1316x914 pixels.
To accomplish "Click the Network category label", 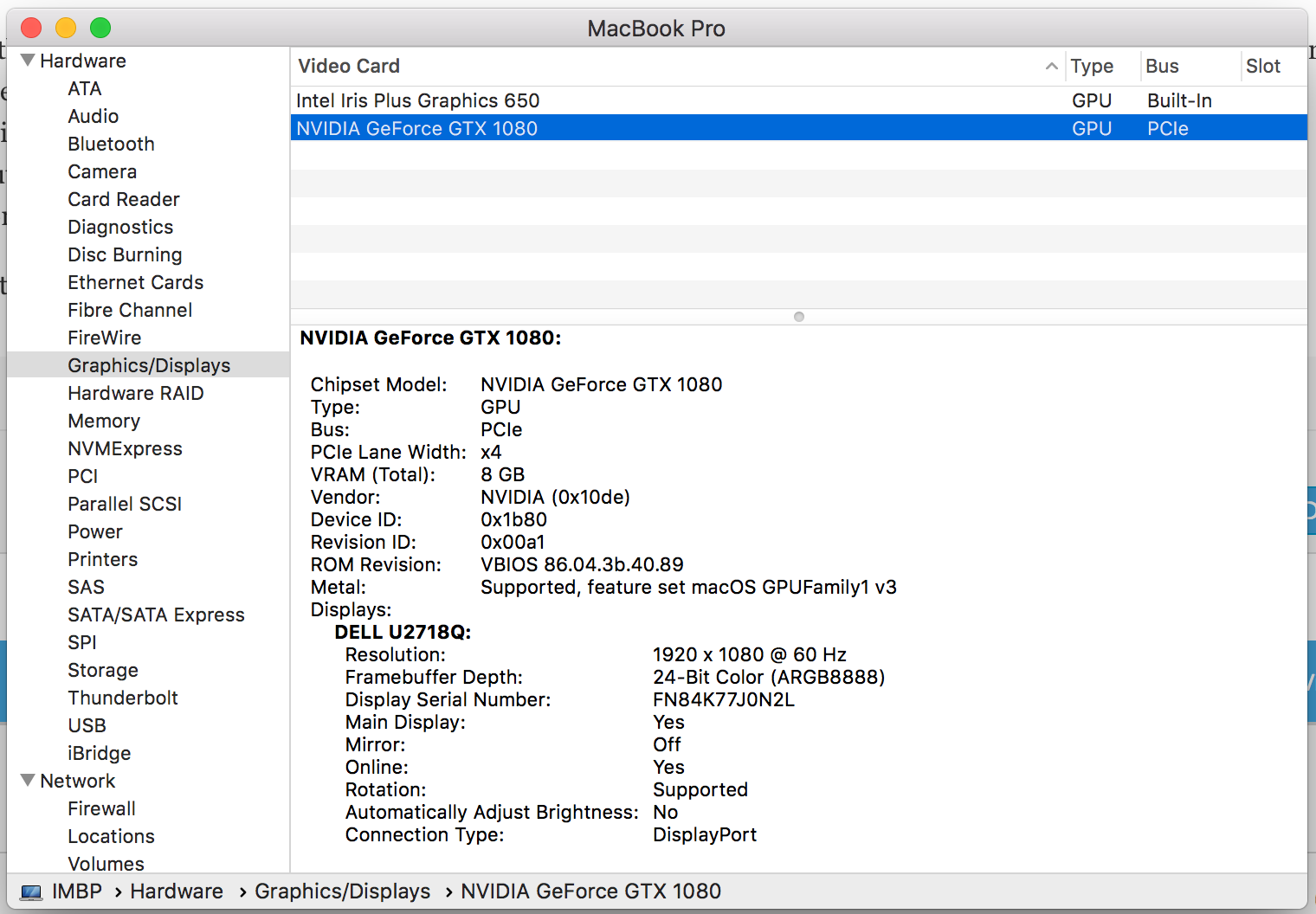I will [x=78, y=781].
